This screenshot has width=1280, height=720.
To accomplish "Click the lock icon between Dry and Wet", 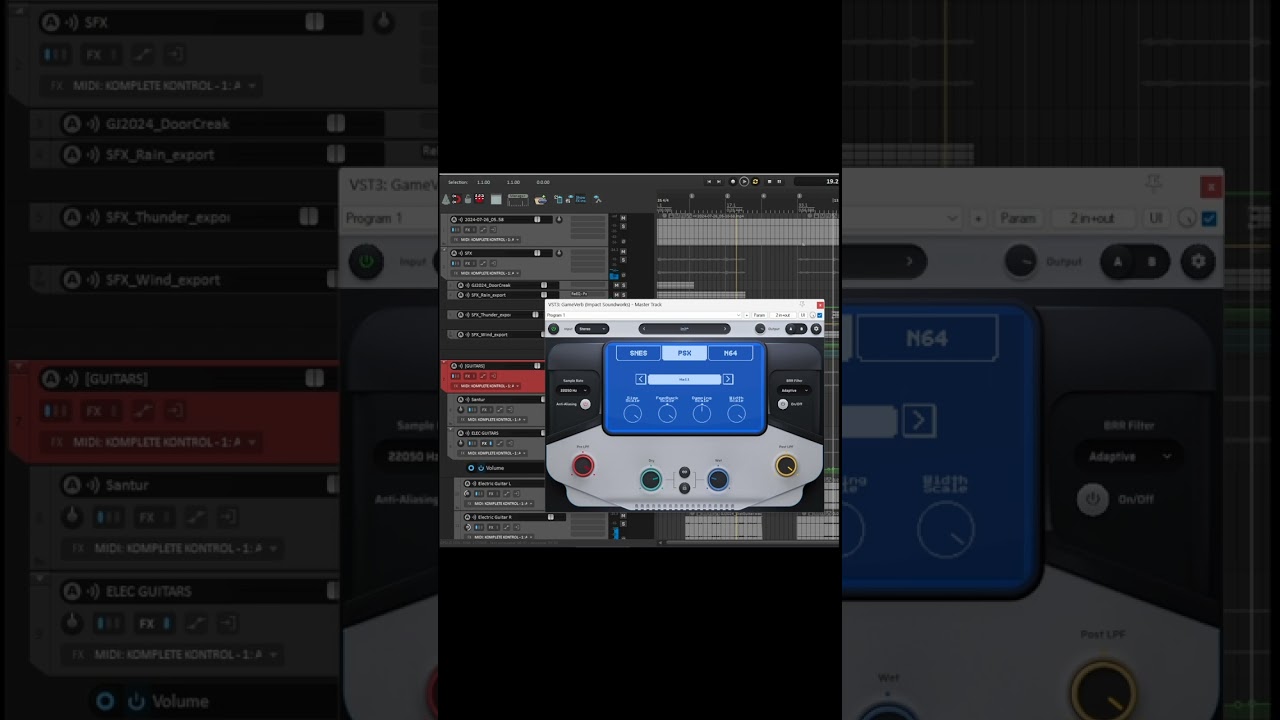I will [x=684, y=488].
